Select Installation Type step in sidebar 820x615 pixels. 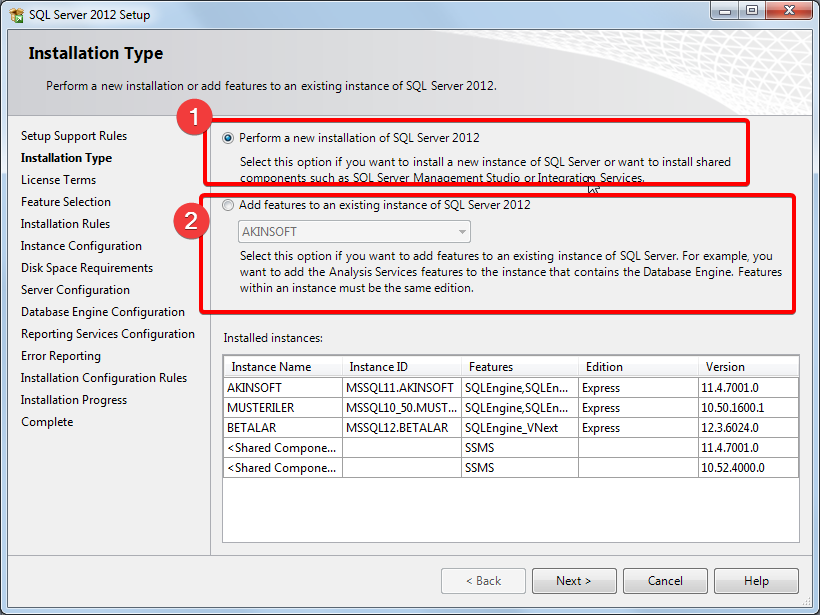pyautogui.click(x=66, y=158)
